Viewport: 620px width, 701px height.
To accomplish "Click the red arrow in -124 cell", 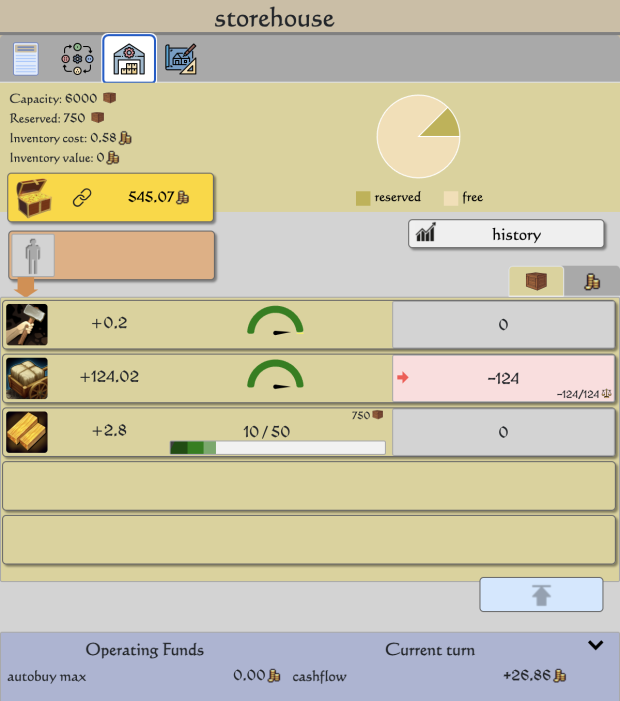I will [403, 377].
